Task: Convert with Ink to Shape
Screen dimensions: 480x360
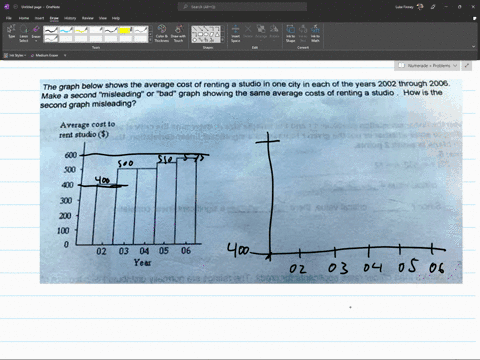Action: click(290, 33)
